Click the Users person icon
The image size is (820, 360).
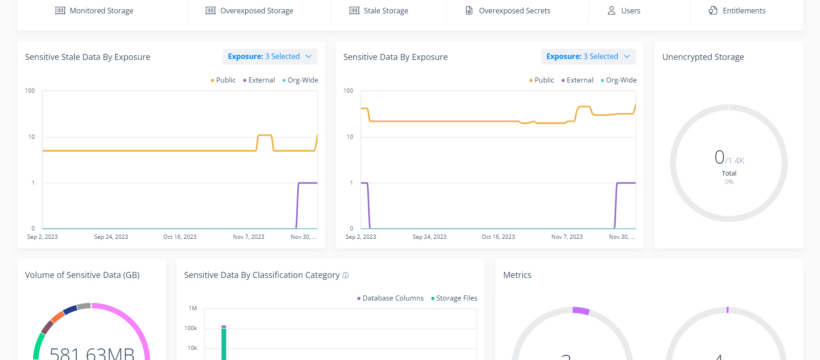[611, 10]
